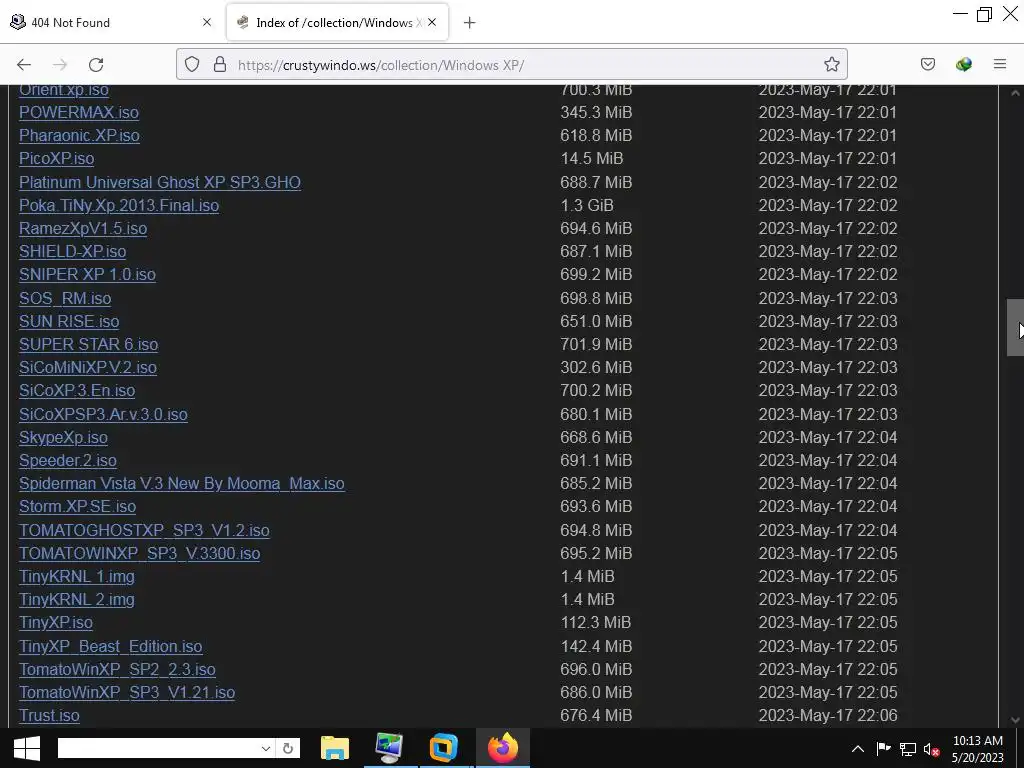This screenshot has width=1024, height=768.
Task: Select the 1.3 GiB size value
Action: tap(587, 205)
